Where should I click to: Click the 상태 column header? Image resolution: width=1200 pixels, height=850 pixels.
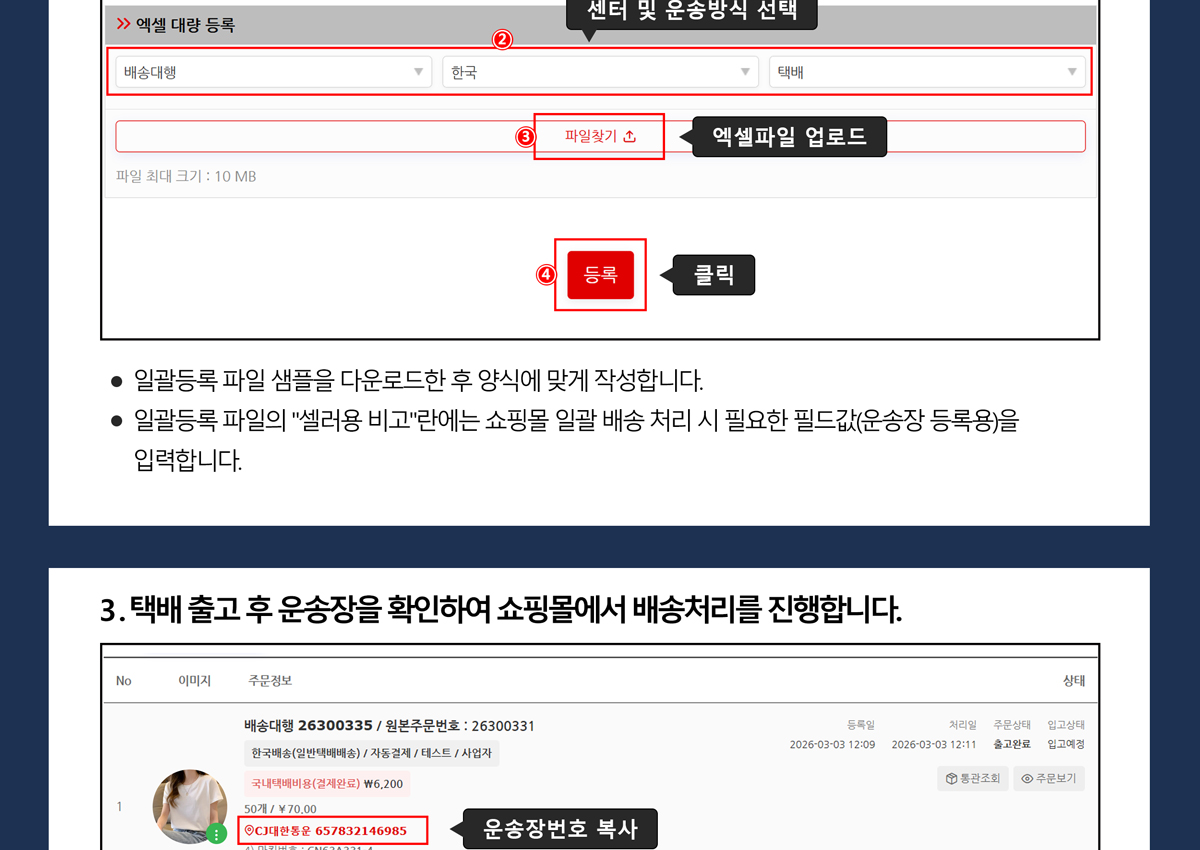tap(1073, 681)
